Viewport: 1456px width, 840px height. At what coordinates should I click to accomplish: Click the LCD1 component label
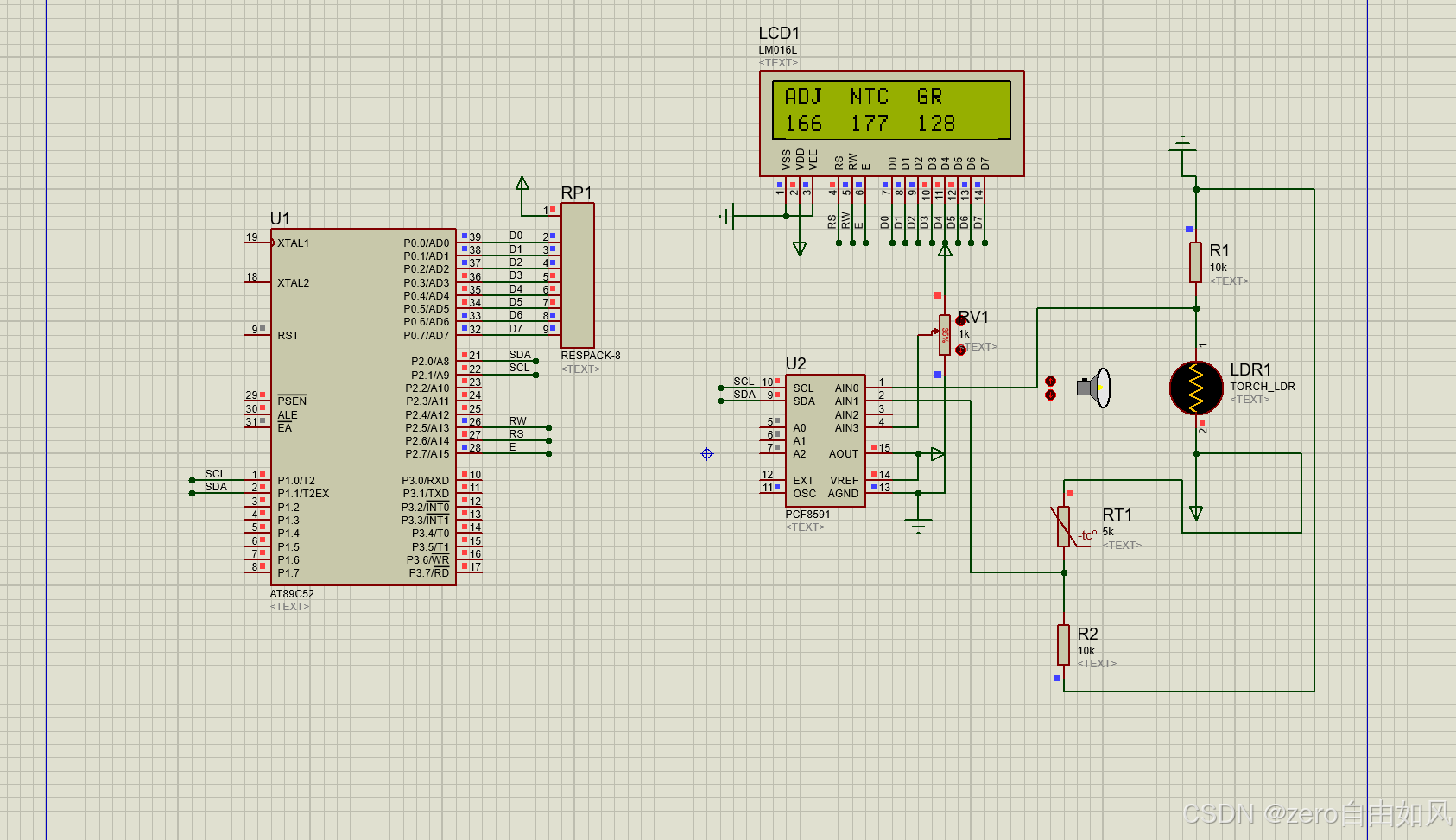click(779, 33)
